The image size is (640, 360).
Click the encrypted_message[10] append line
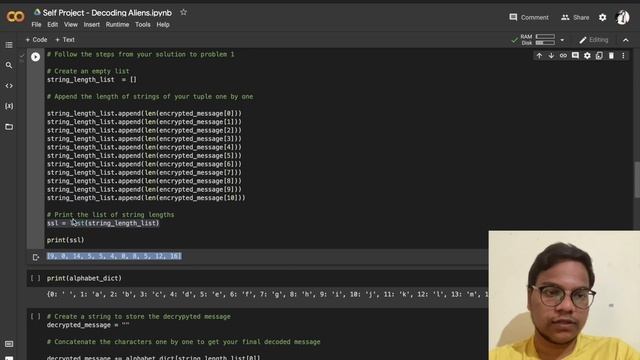[x=146, y=198]
